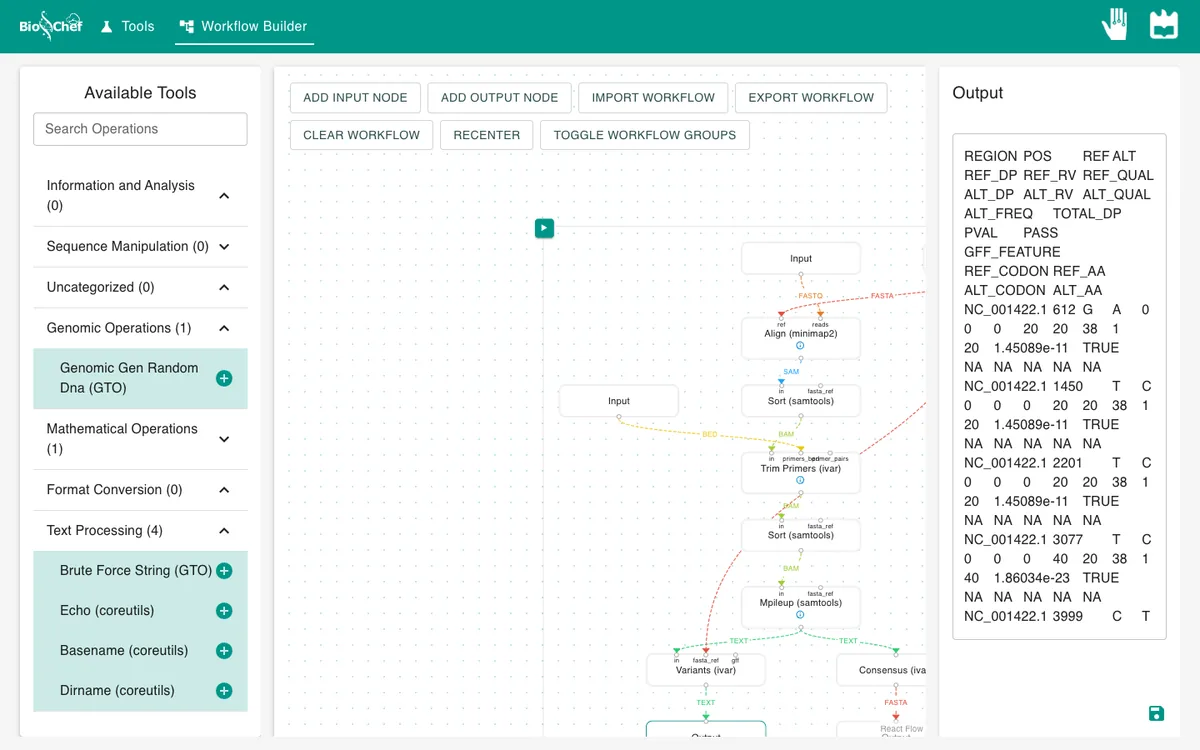Image resolution: width=1200 pixels, height=750 pixels.
Task: Select the Variants (ivar) node
Action: [706, 670]
